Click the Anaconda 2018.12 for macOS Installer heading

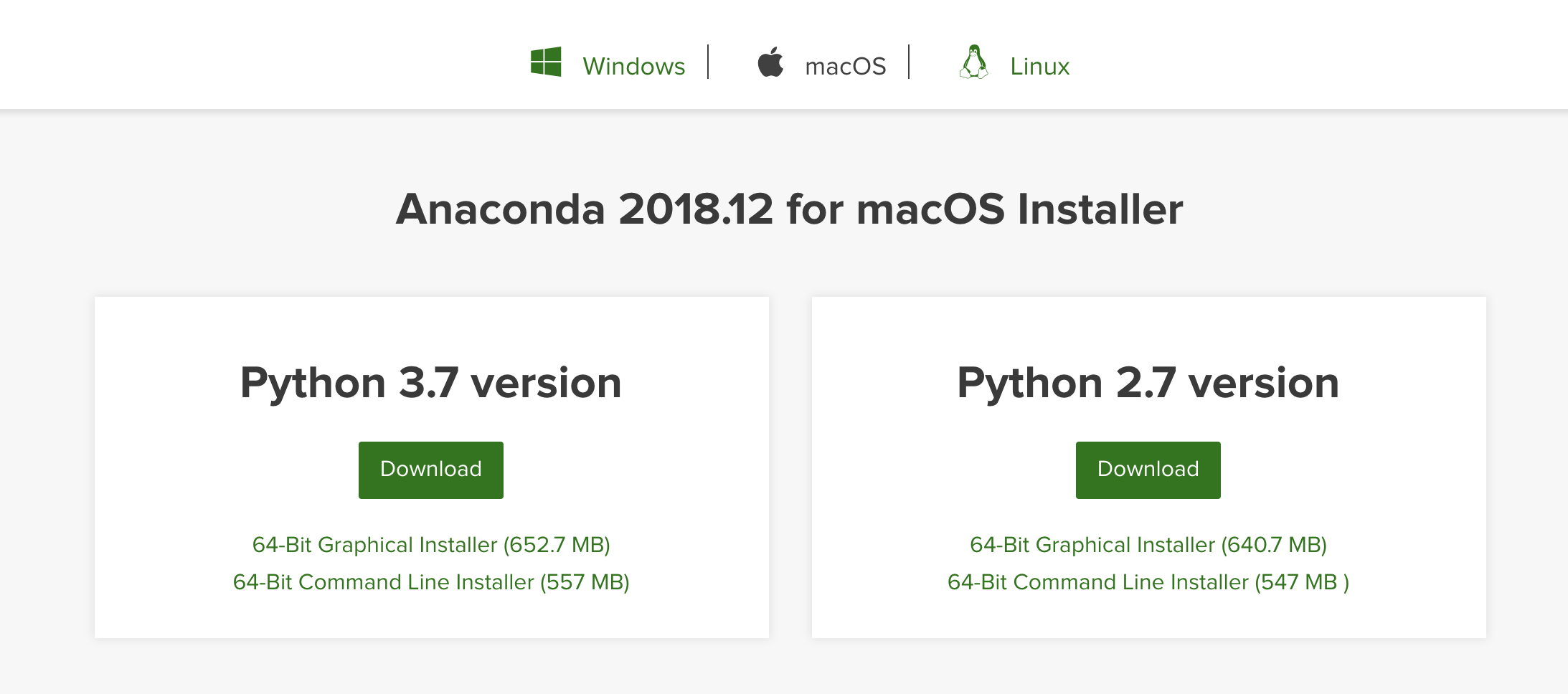coord(789,209)
